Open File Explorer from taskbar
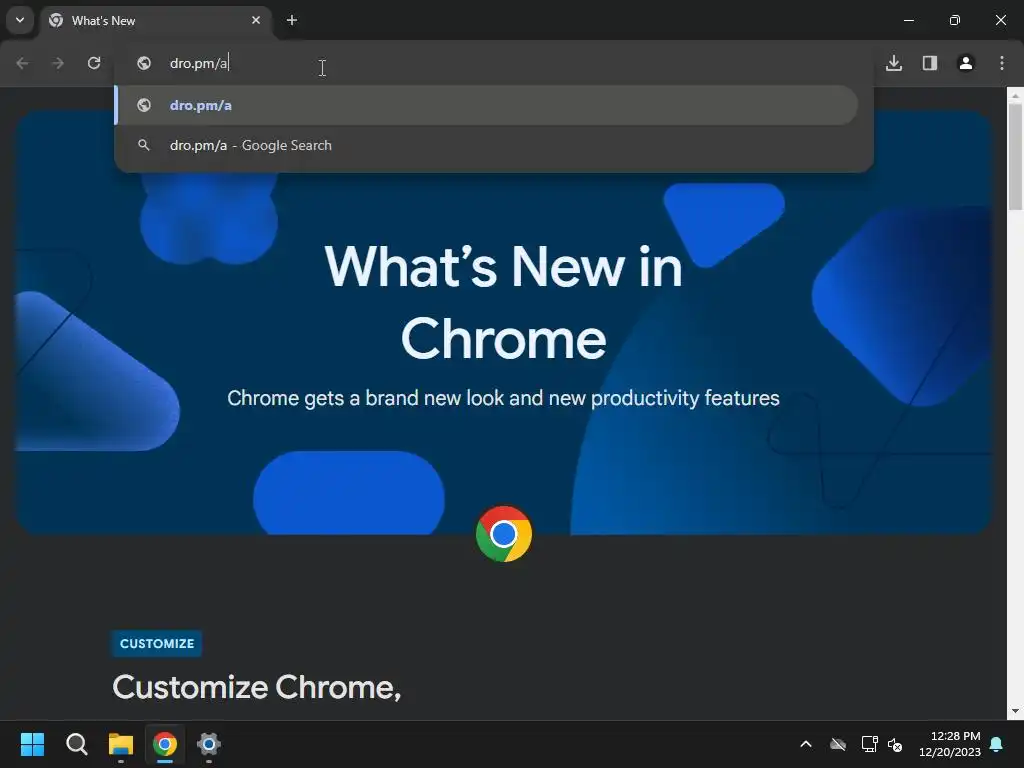This screenshot has width=1024, height=768. [x=121, y=744]
